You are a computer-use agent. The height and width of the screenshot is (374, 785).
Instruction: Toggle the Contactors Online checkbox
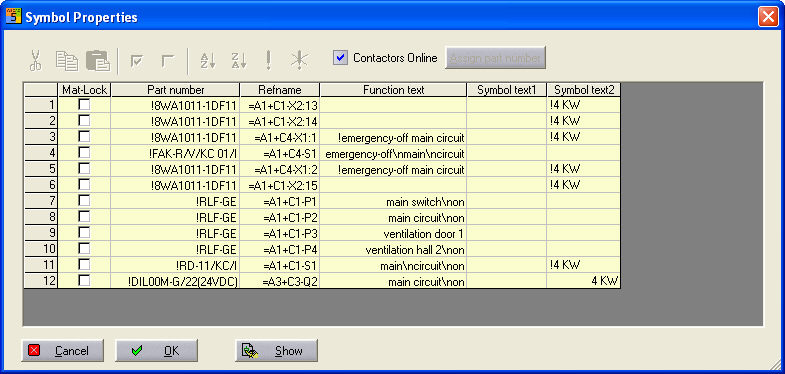(x=340, y=58)
